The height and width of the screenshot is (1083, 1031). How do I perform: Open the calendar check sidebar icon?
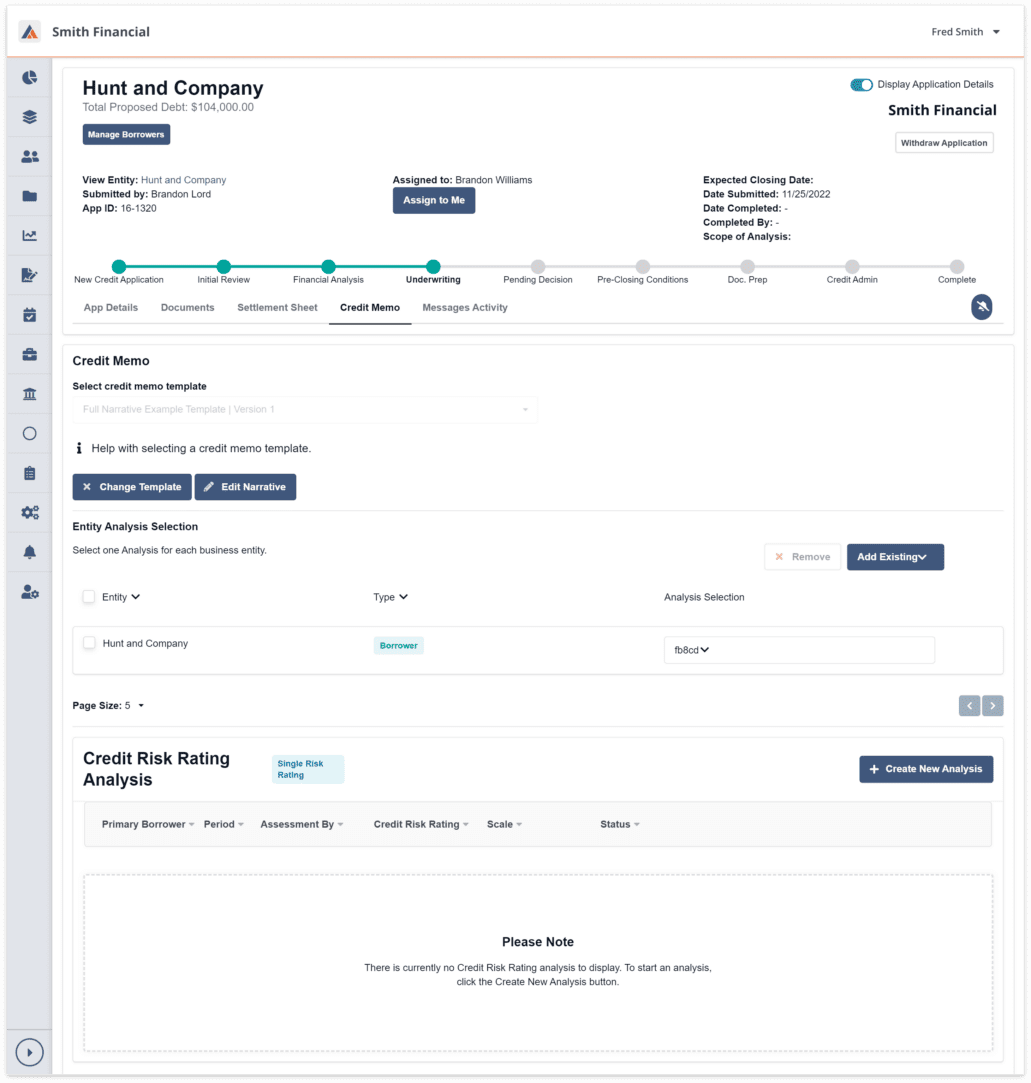[30, 315]
